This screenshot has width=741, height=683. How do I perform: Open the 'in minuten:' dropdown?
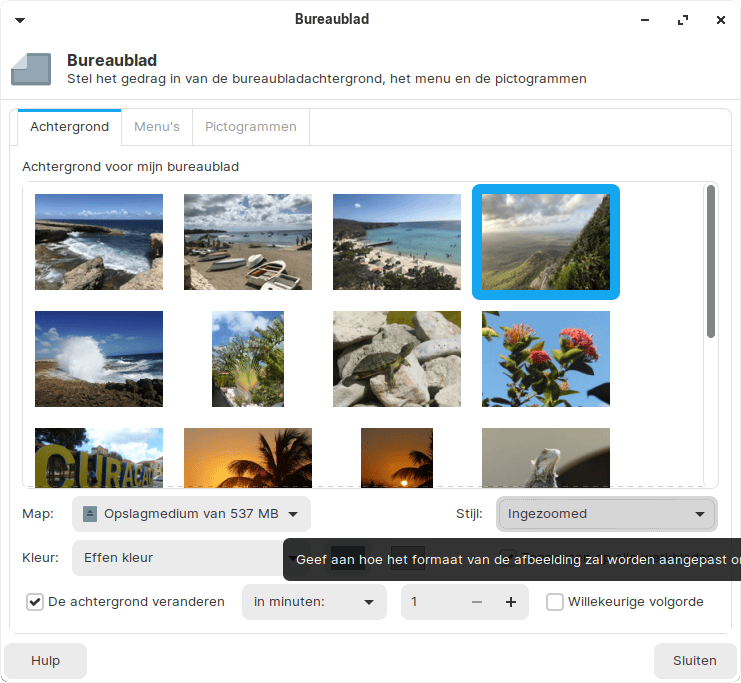314,602
